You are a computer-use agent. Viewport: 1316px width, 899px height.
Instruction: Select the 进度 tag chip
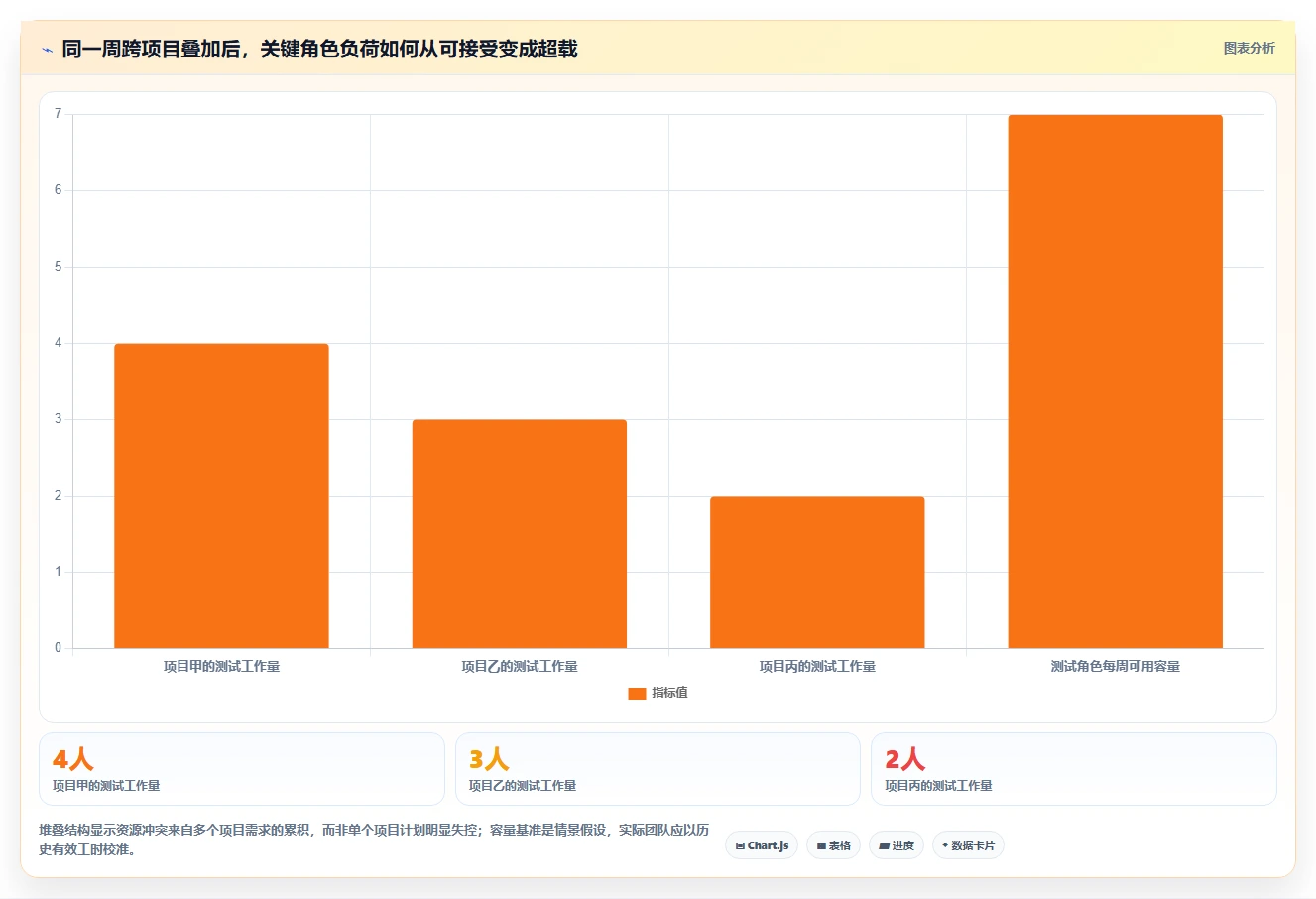pyautogui.click(x=897, y=845)
